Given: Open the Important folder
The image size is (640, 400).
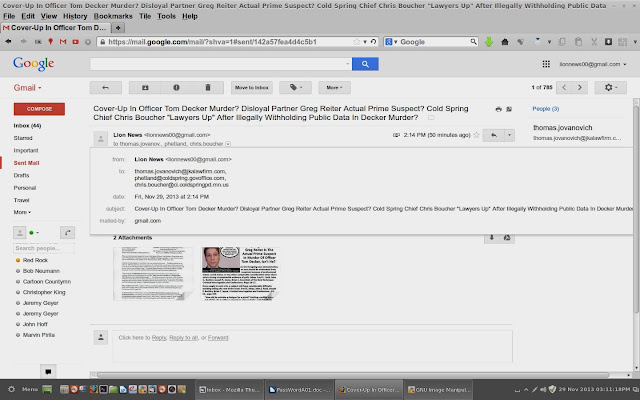Looking at the screenshot, I should click(x=26, y=150).
